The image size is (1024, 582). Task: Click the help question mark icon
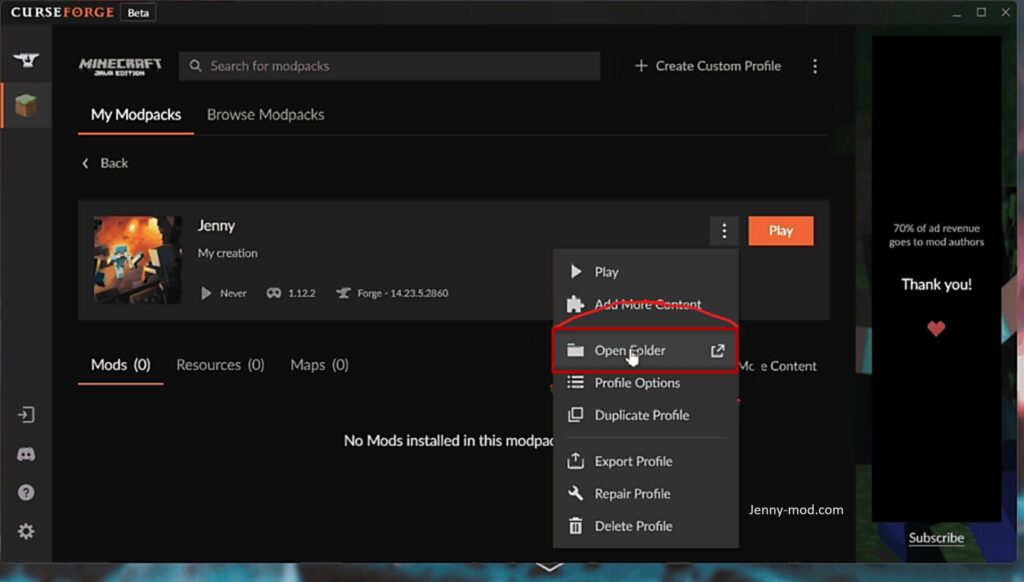click(26, 492)
